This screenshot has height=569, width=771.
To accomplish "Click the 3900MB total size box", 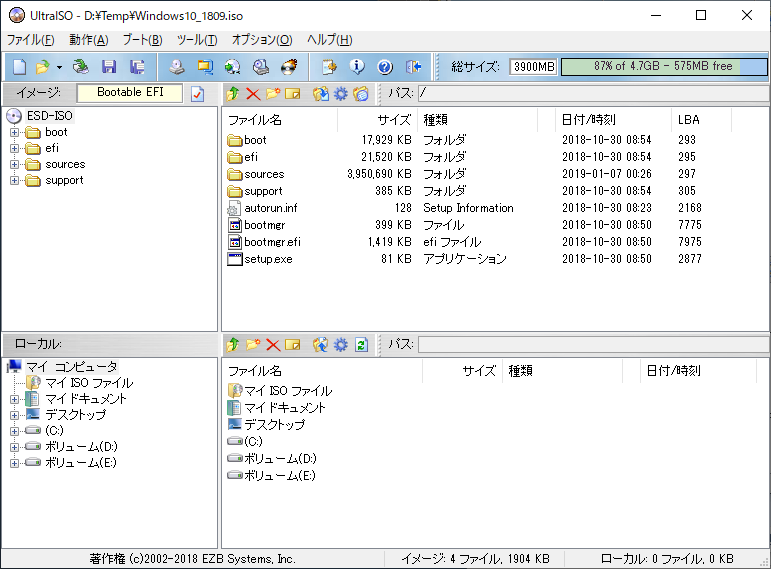I will 534,66.
